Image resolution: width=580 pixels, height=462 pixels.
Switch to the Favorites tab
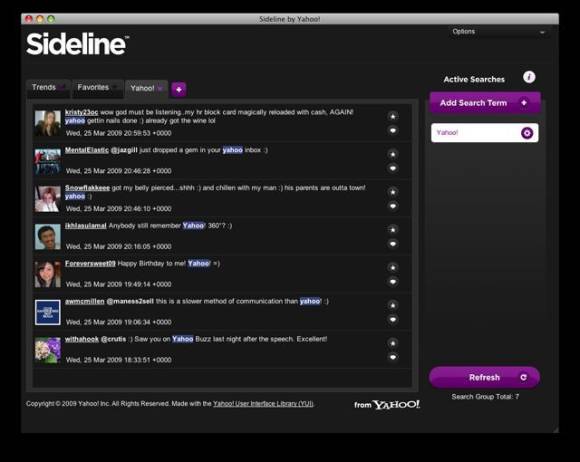tap(93, 88)
